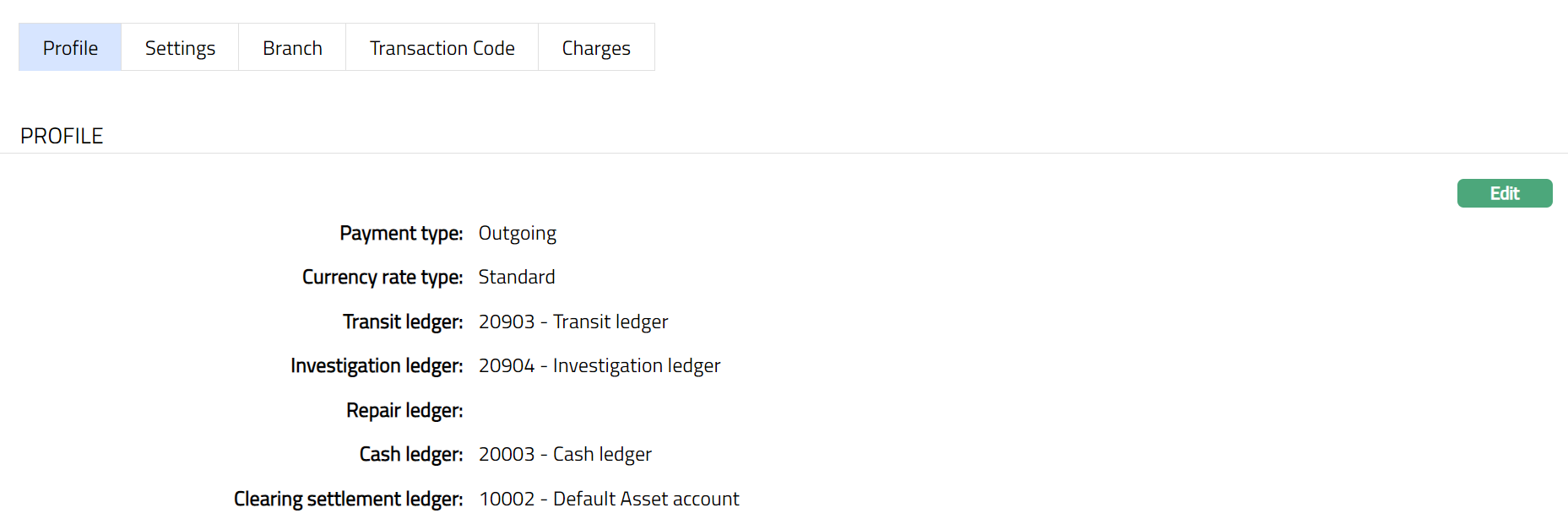Click the Cash ledger field label
The image size is (1568, 524).
[x=411, y=454]
